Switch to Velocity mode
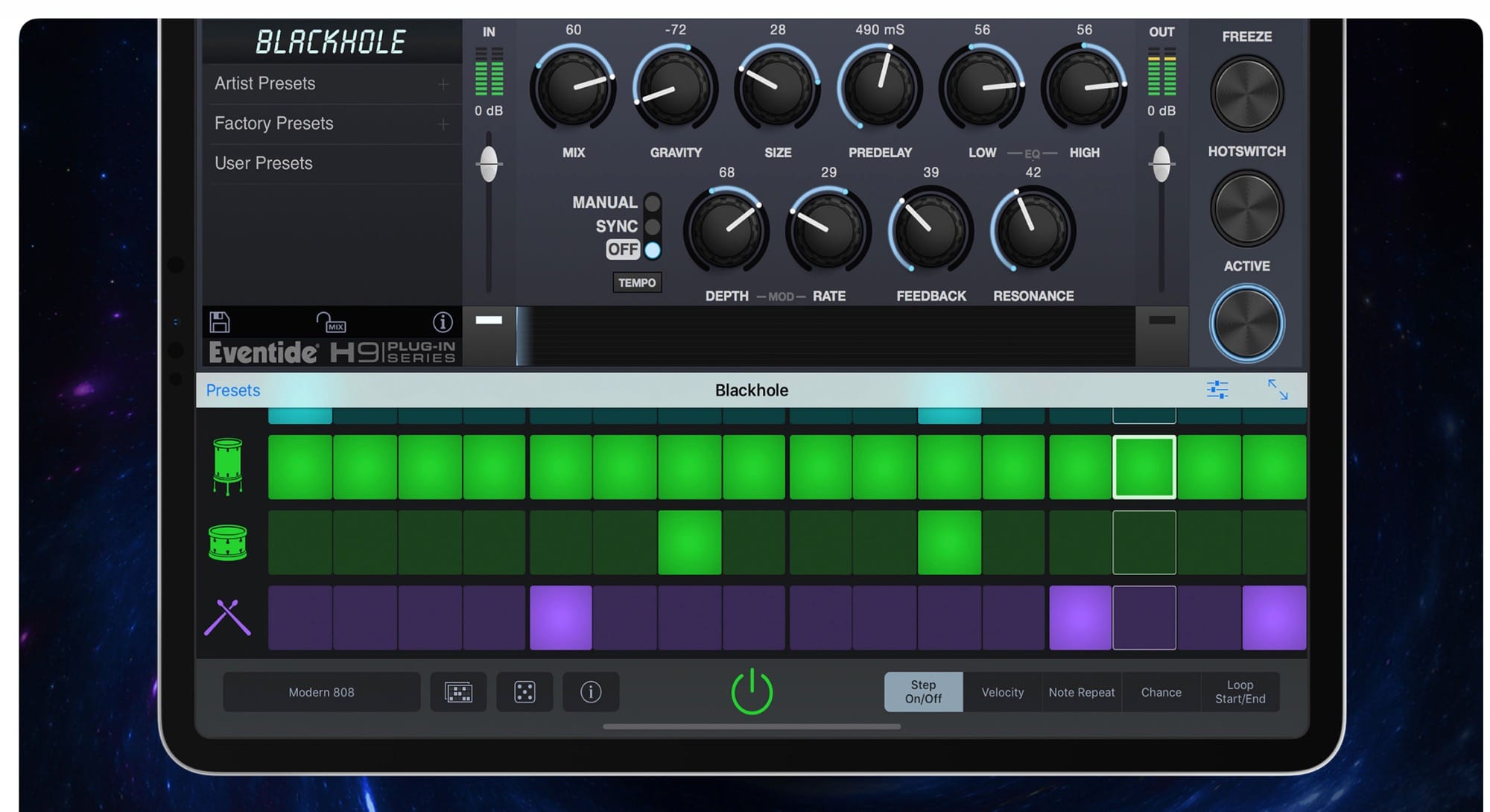1490x812 pixels. (1003, 692)
